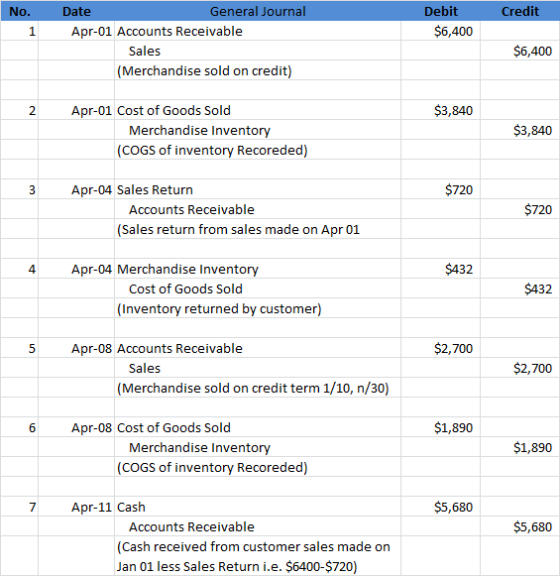This screenshot has width=560, height=576.
Task: Select entry number 1 cell
Action: (x=19, y=31)
